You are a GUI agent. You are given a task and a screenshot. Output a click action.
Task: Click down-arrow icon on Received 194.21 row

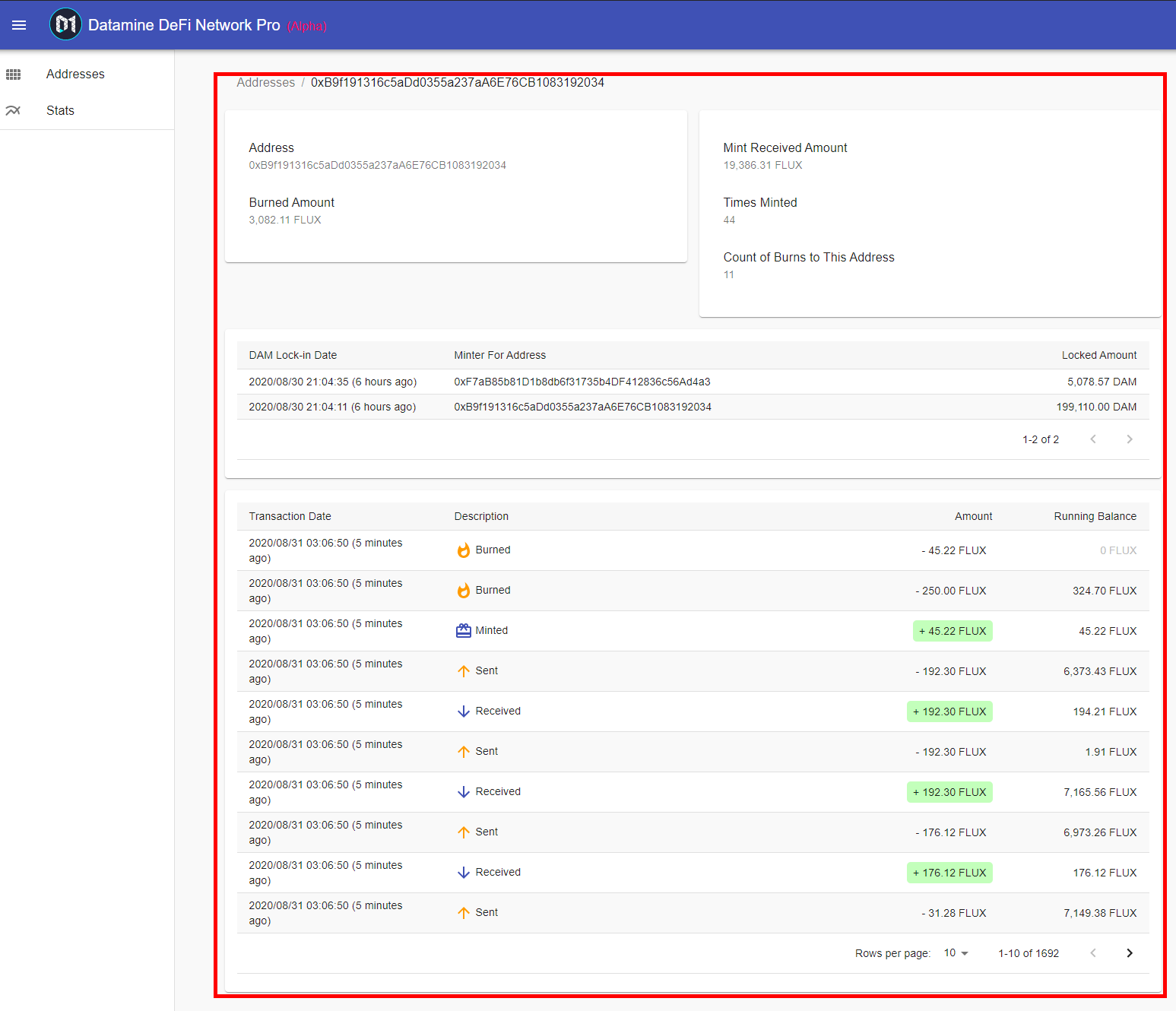tap(463, 712)
